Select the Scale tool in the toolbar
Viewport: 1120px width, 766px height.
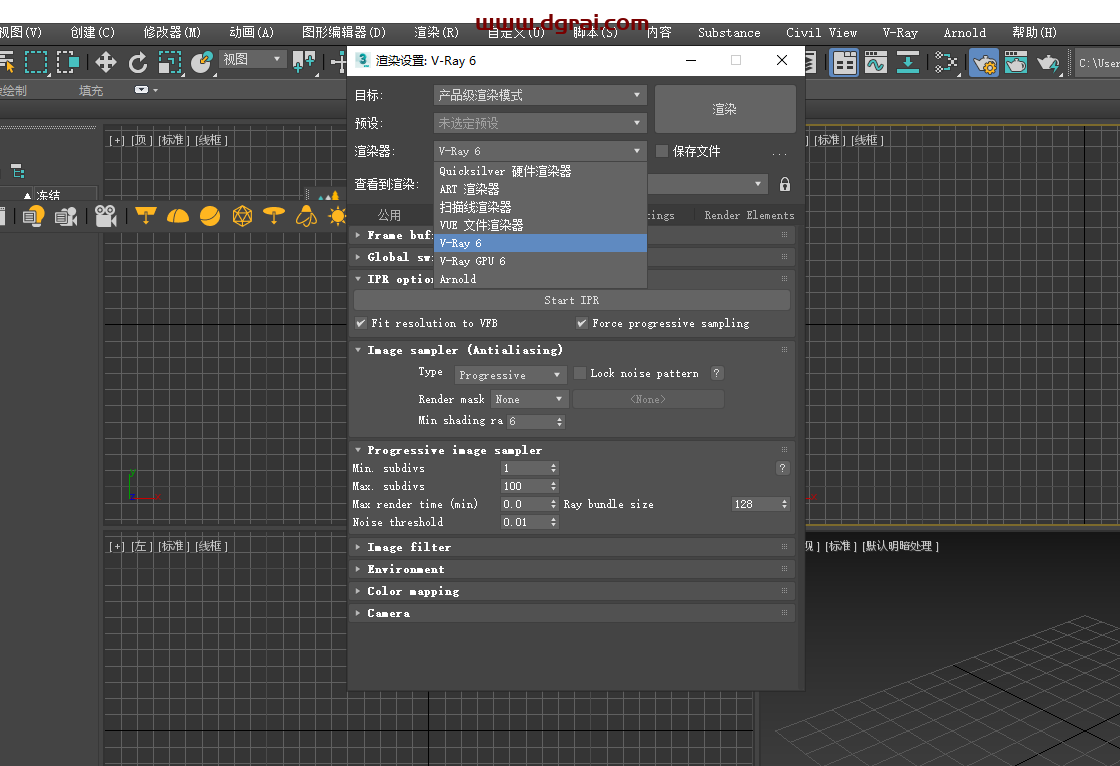(170, 62)
